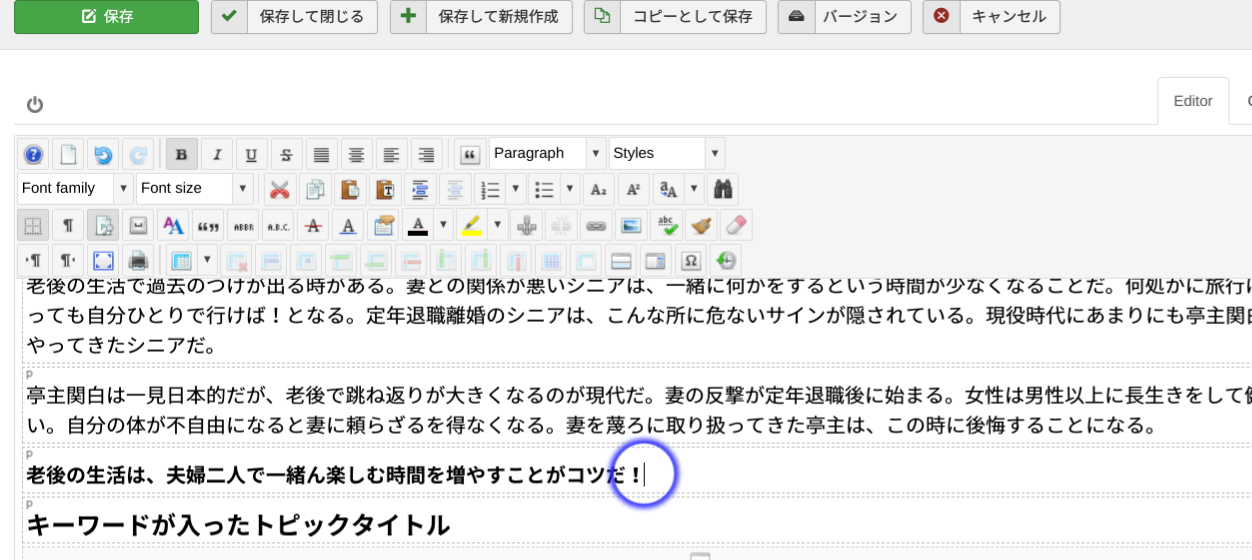This screenshot has height=560, width=1252.
Task: Open the editor help icon
Action: [x=33, y=154]
